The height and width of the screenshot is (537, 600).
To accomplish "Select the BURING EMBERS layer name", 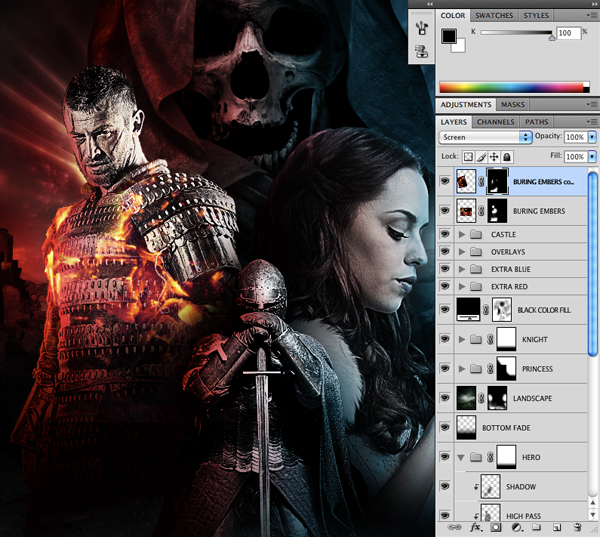I will (x=540, y=211).
